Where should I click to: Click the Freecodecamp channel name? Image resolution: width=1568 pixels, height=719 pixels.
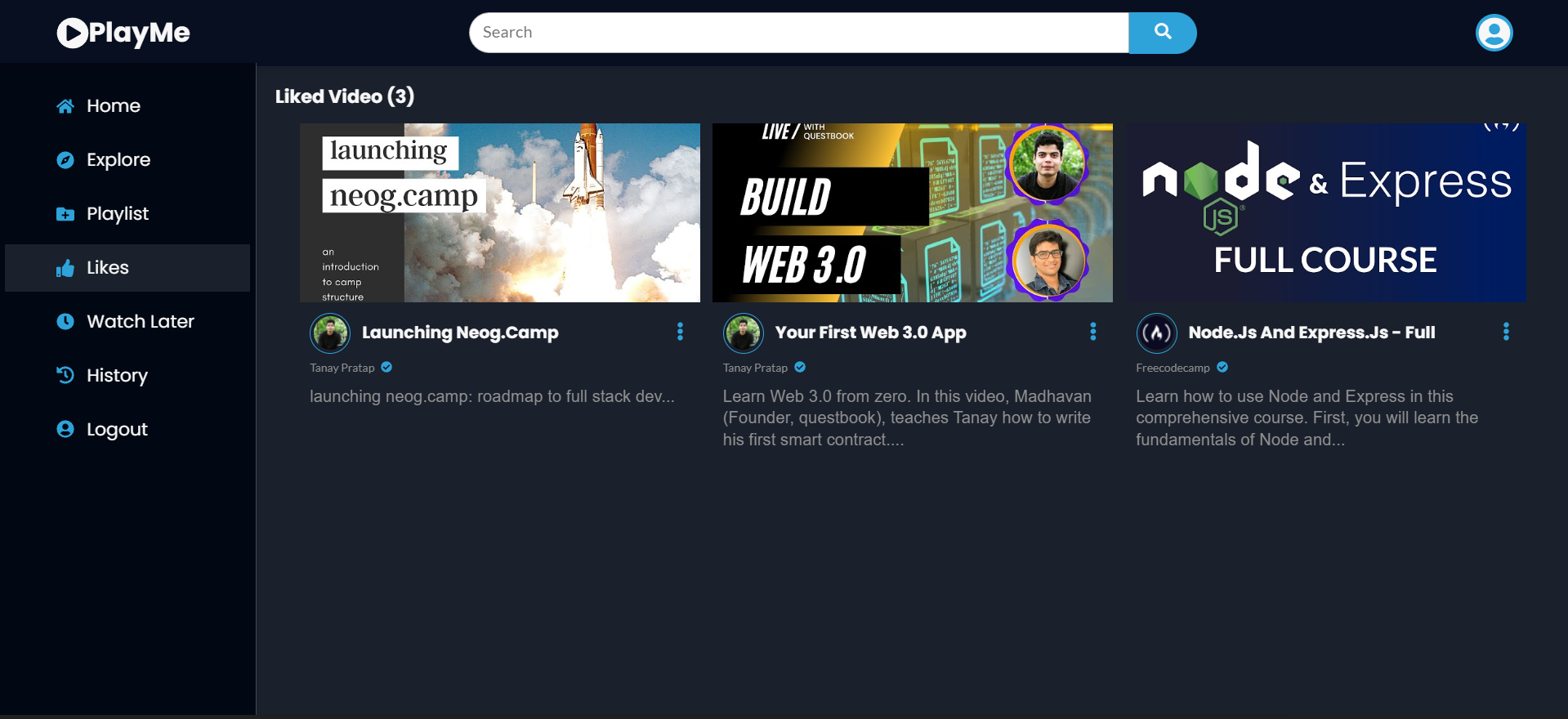pyautogui.click(x=1173, y=368)
